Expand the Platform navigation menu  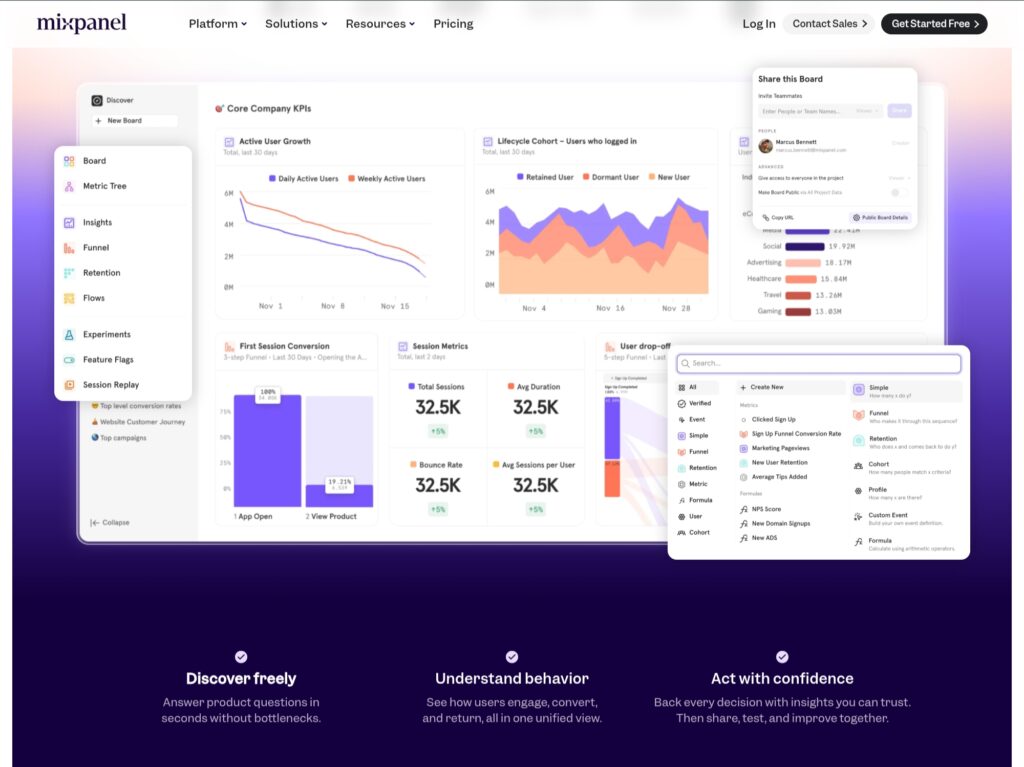click(x=216, y=23)
